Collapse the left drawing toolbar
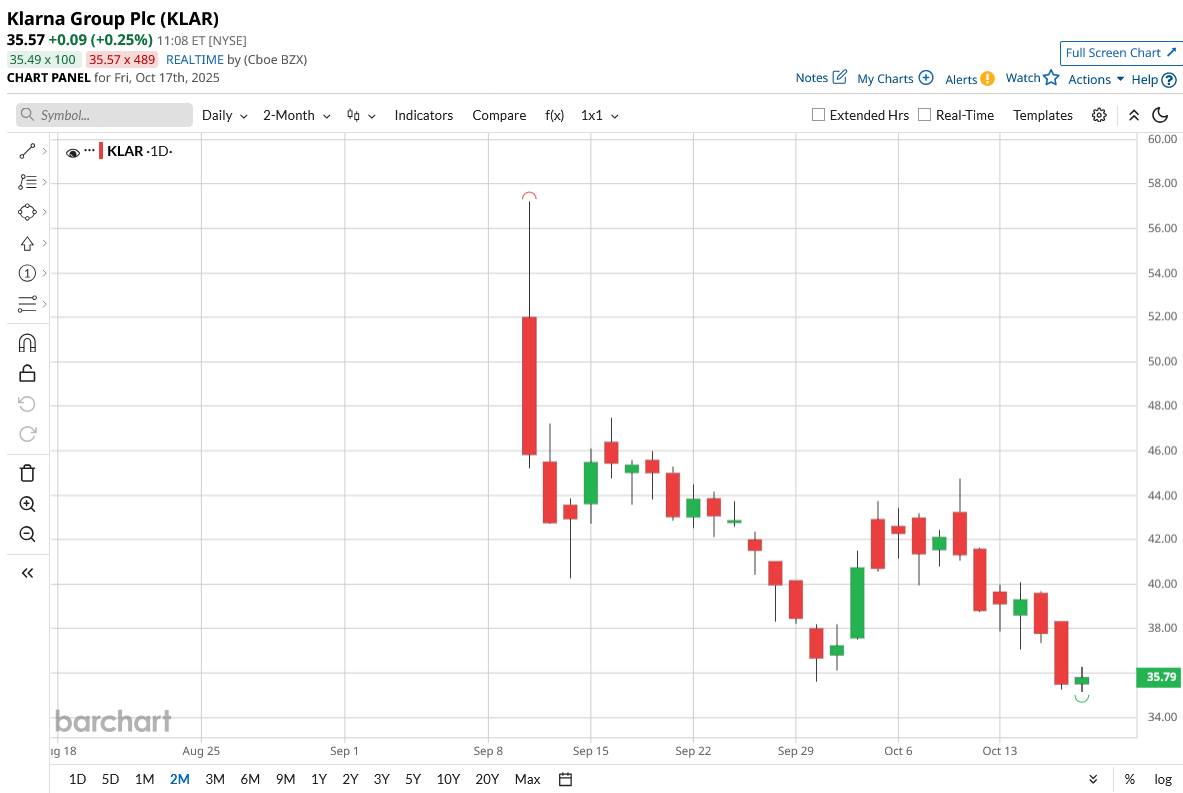This screenshot has width=1183, height=793. pyautogui.click(x=27, y=573)
